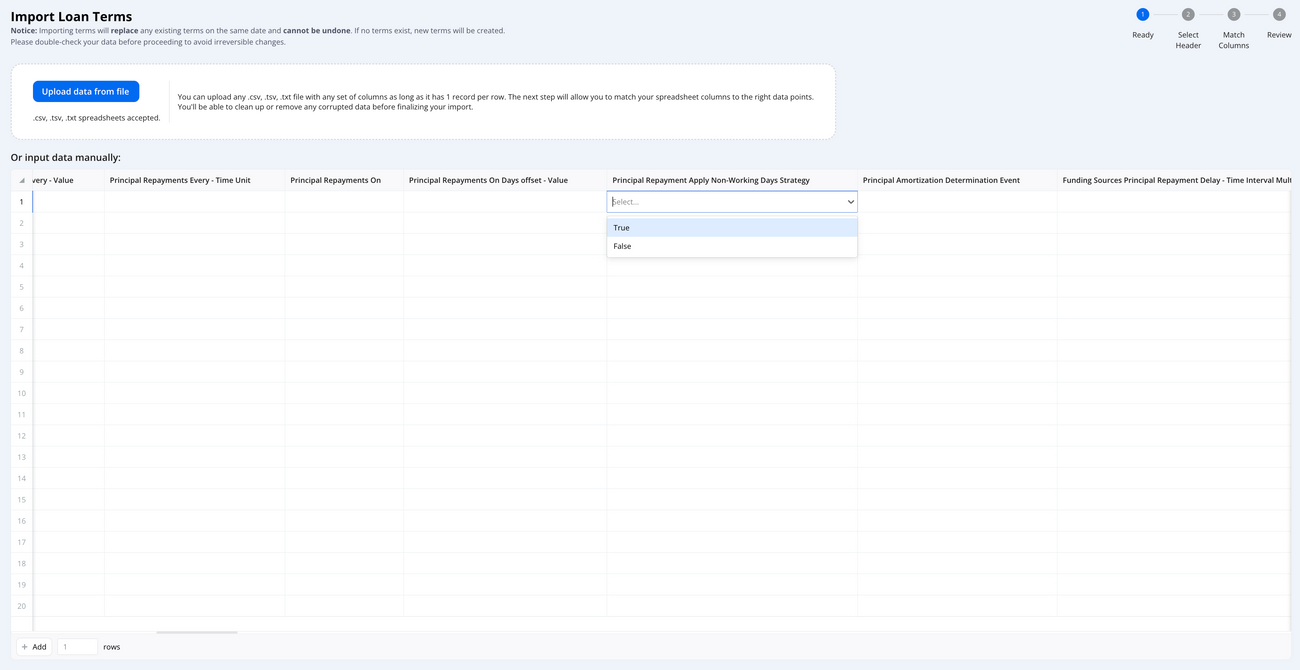Screen dimensions: 1300x670
Task: Click the Upload data from file button
Action: (x=86, y=91)
